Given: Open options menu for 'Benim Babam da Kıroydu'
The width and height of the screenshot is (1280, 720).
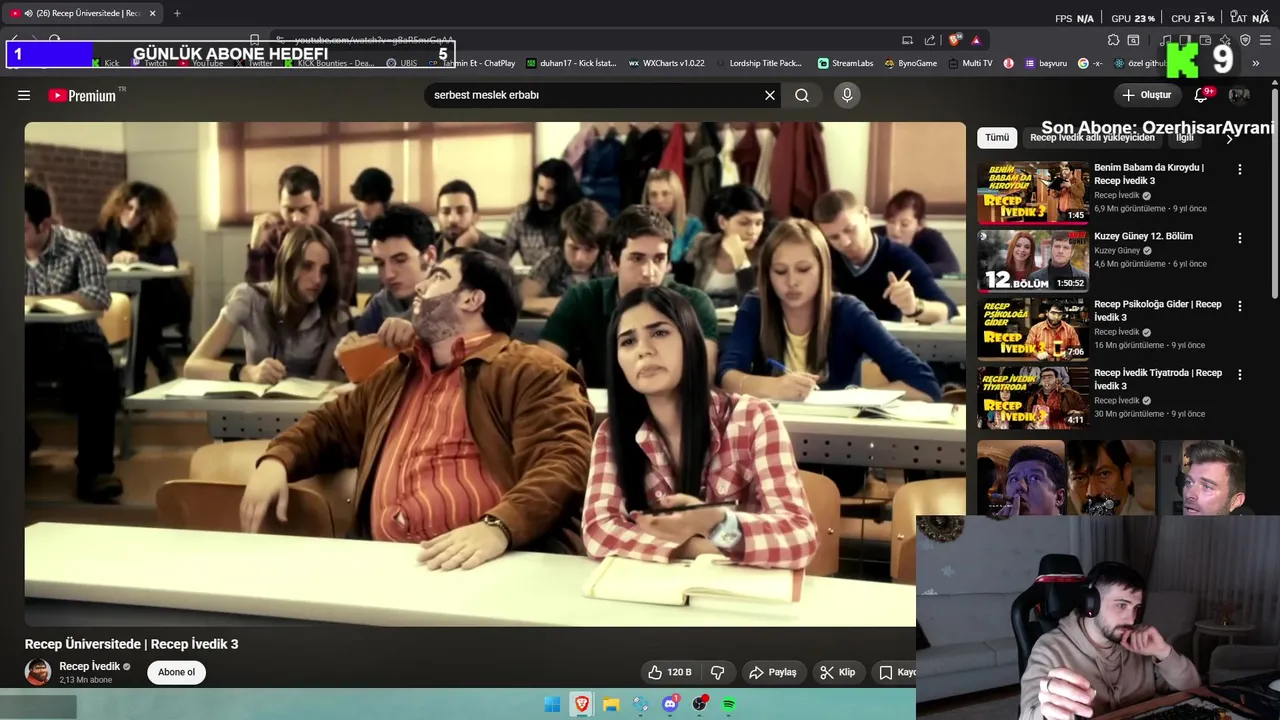Looking at the screenshot, I should [1239, 169].
